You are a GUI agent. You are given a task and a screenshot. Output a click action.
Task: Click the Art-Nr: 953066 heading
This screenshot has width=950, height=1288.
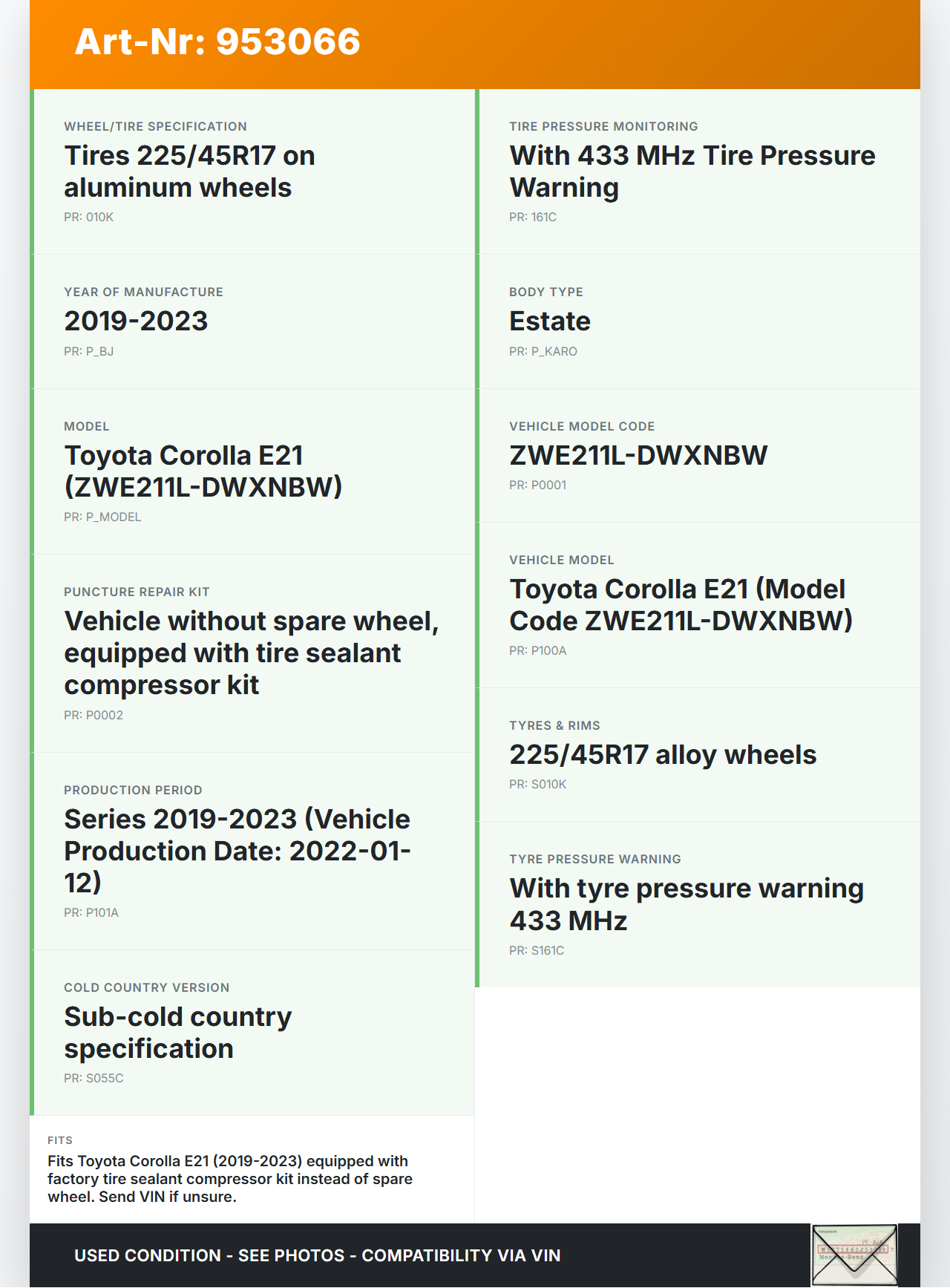tap(217, 42)
